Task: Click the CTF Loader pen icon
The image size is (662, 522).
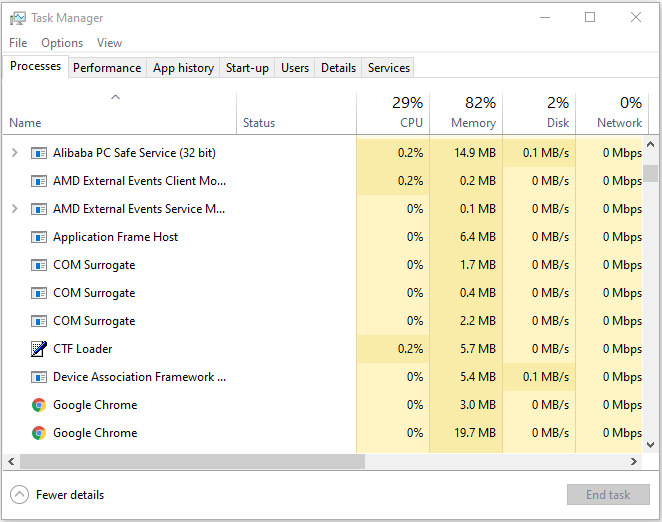Action: pos(39,349)
